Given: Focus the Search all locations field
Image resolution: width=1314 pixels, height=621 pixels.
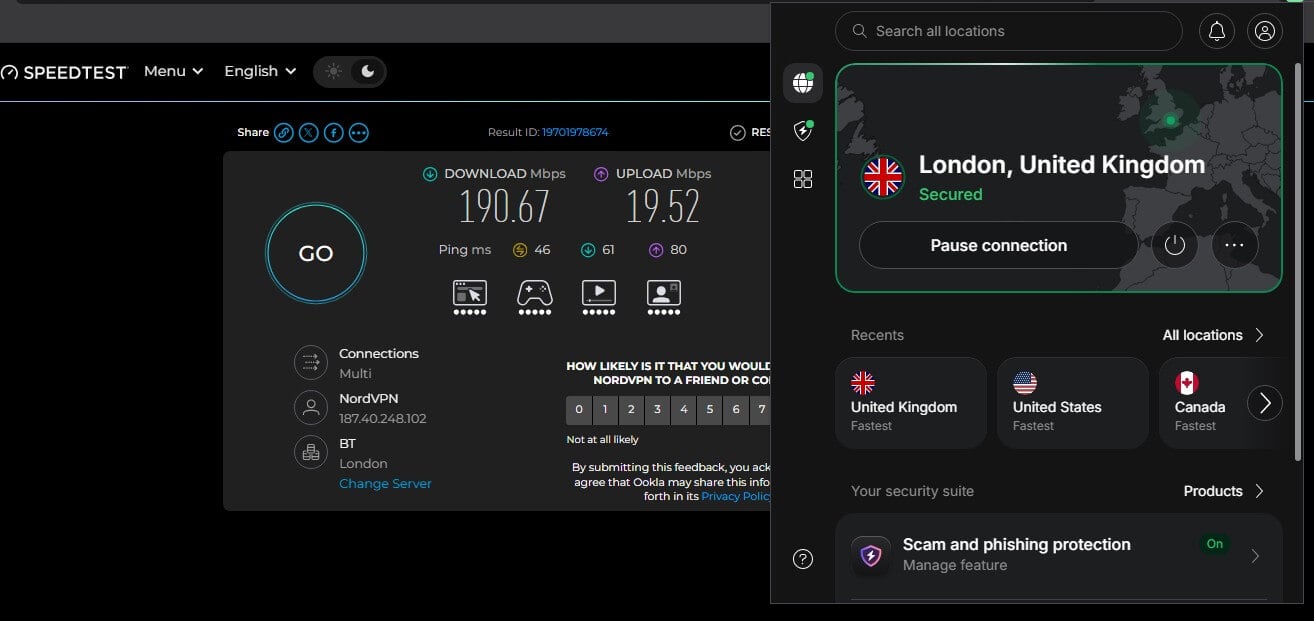Looking at the screenshot, I should click(1009, 31).
